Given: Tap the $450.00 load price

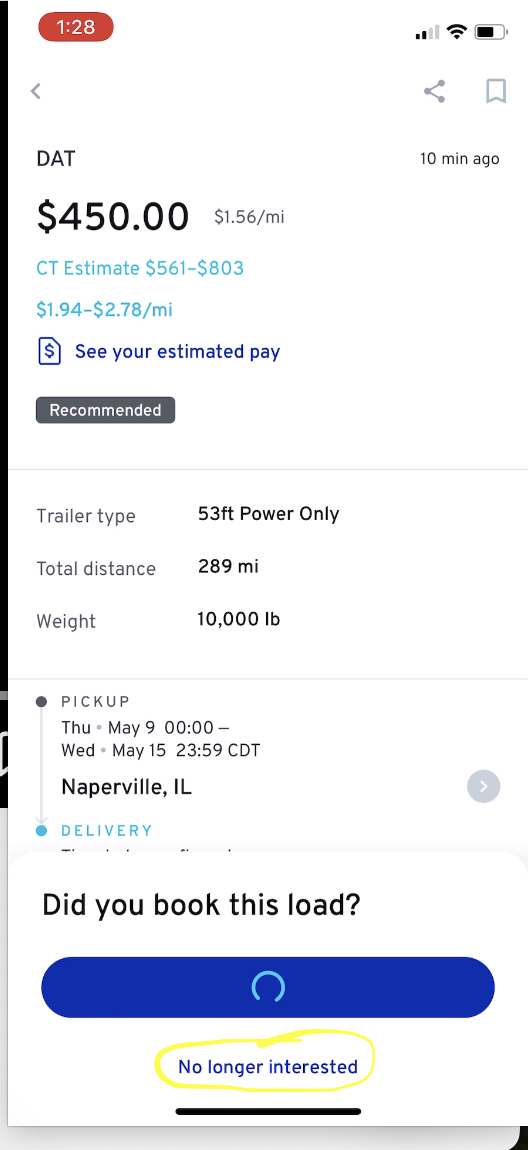Looking at the screenshot, I should point(113,216).
